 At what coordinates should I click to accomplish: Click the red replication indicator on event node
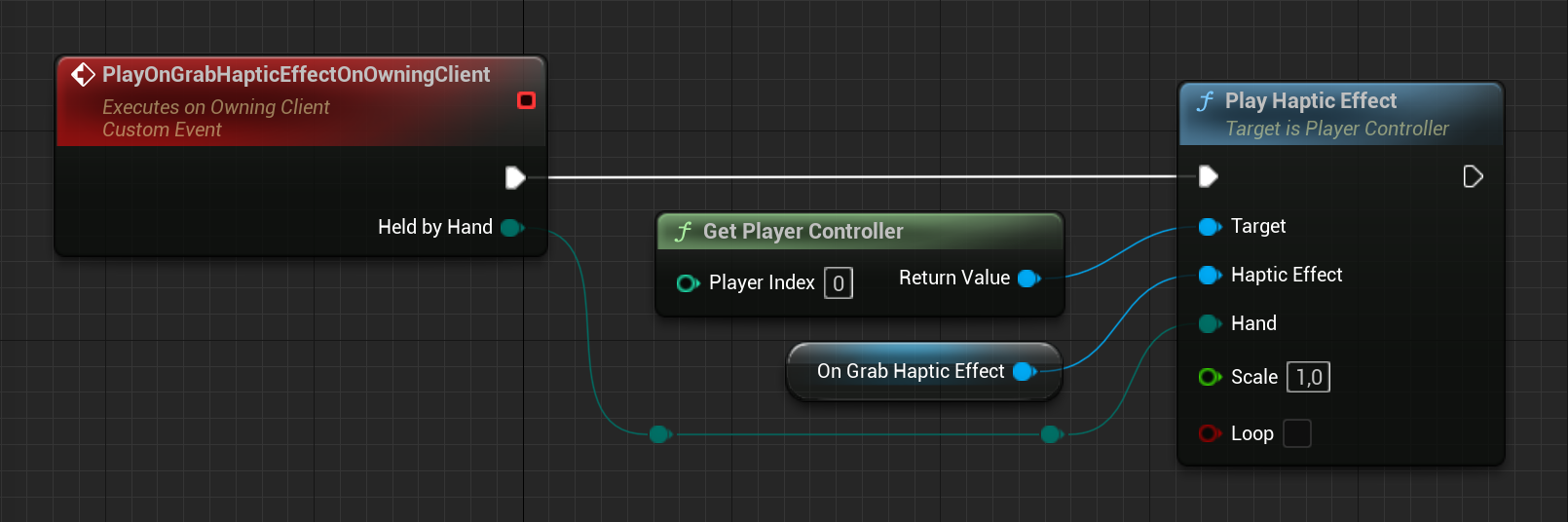click(x=526, y=100)
